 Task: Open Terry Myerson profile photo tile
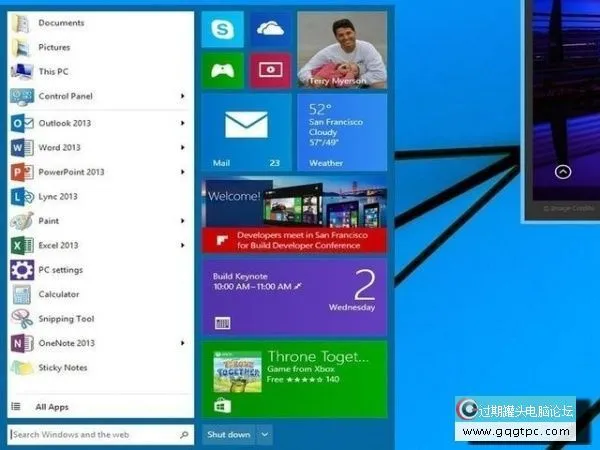pyautogui.click(x=342, y=50)
